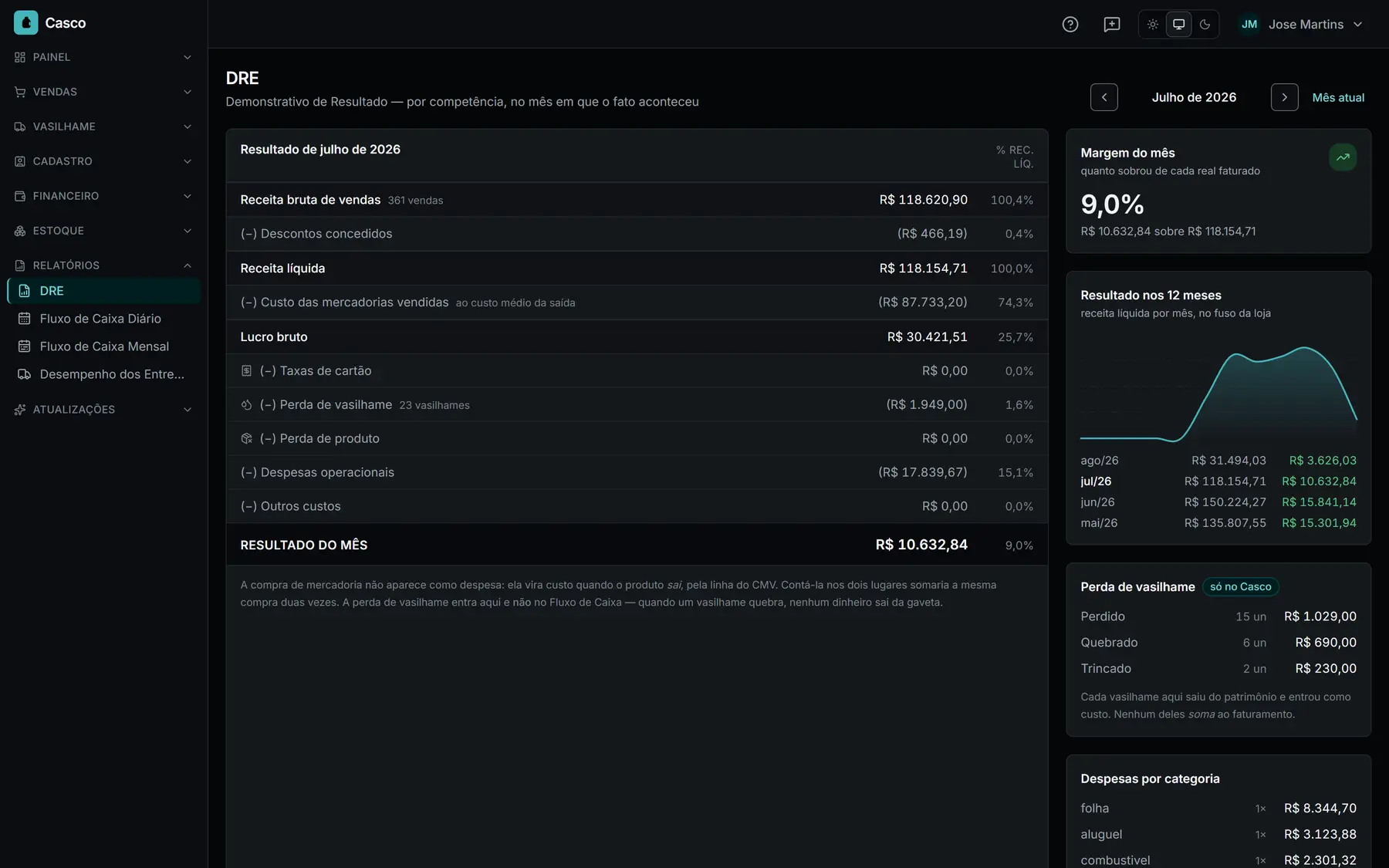
Task: Expand the CADASTRO chevron
Action: click(188, 161)
